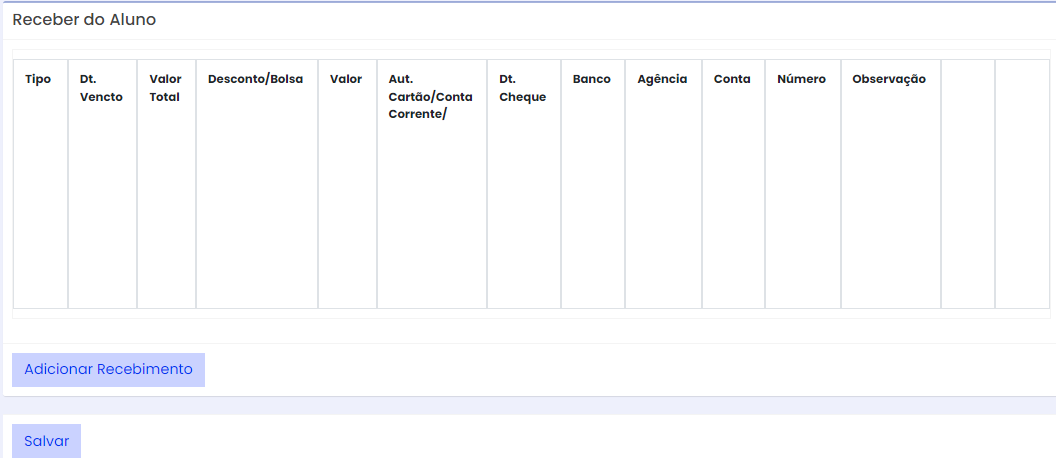Click the Banco column header
Image resolution: width=1056 pixels, height=458 pixels.
pyautogui.click(x=592, y=79)
